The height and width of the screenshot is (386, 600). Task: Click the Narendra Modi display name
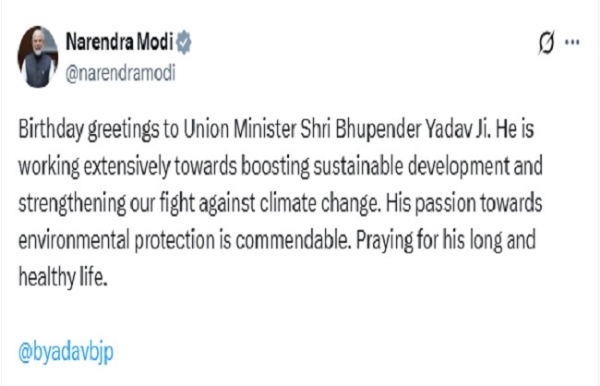pos(119,41)
